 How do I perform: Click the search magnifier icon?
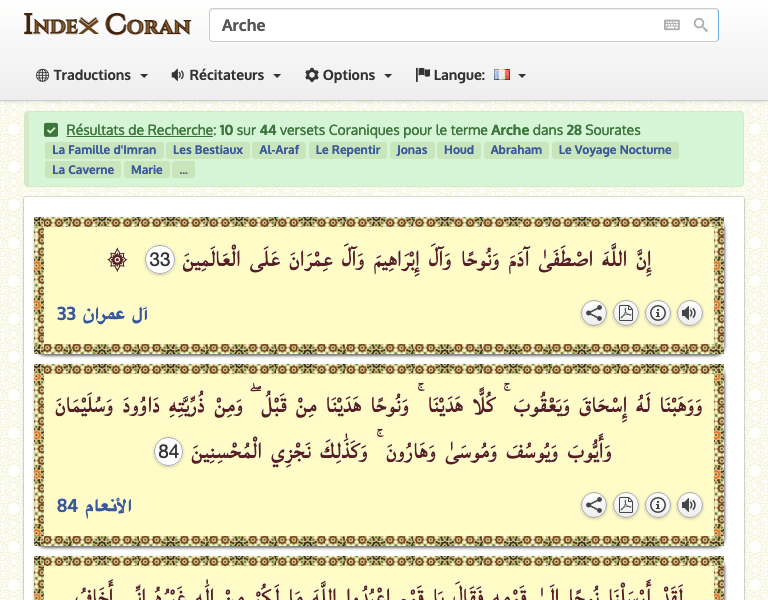700,25
